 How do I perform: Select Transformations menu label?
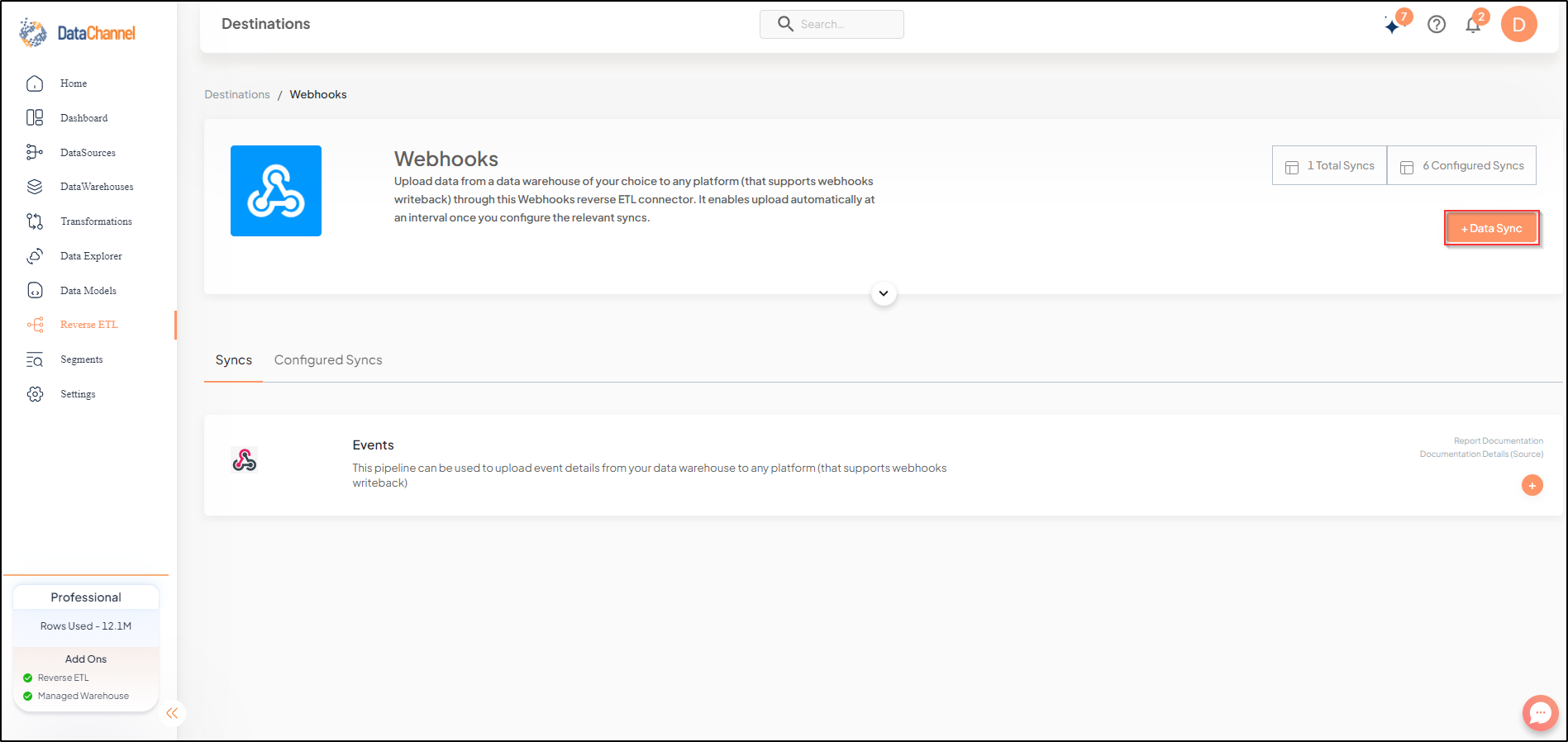(96, 221)
